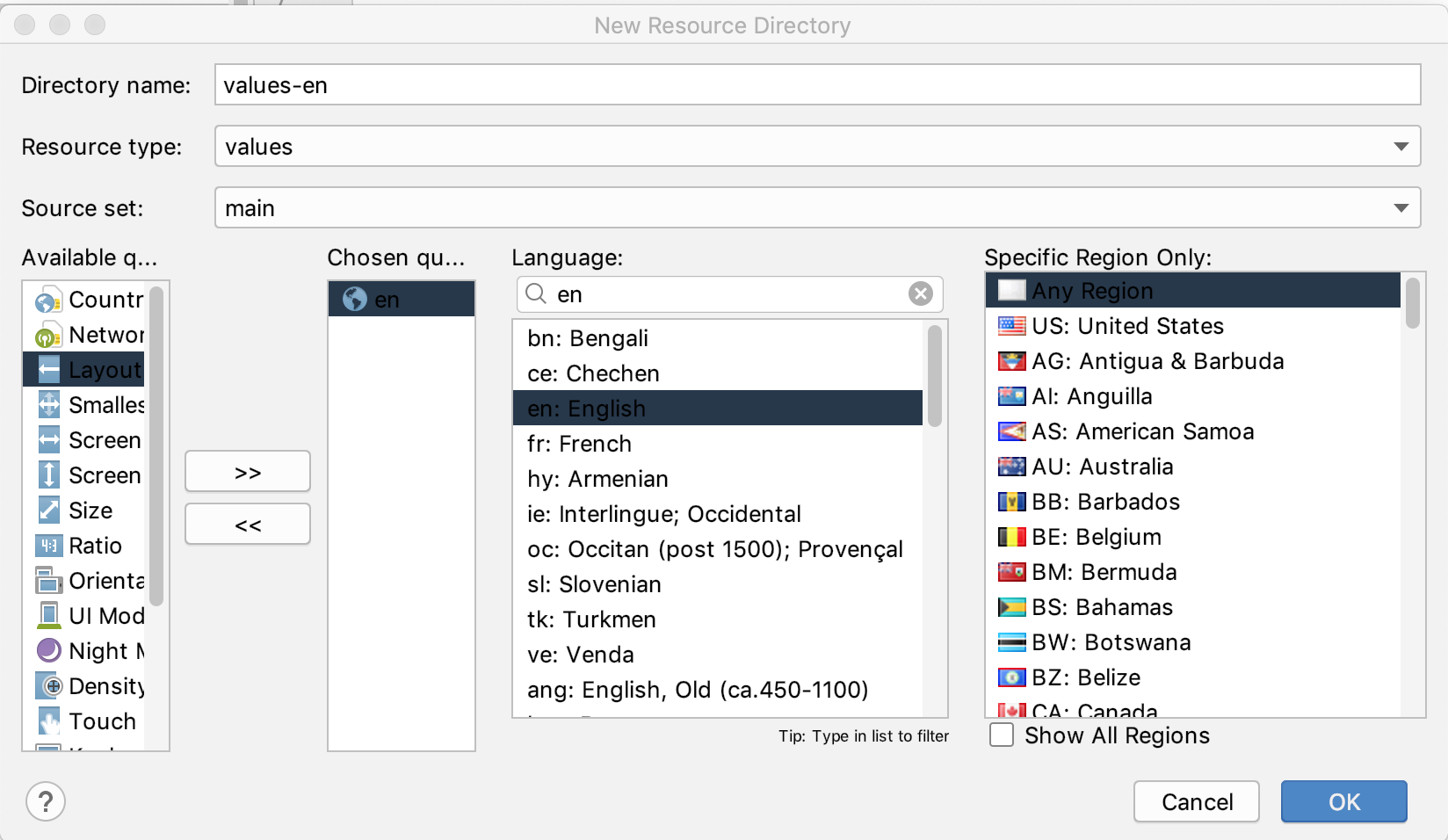Image resolution: width=1448 pixels, height=840 pixels.
Task: Select 've: Venda' language
Action: (718, 655)
